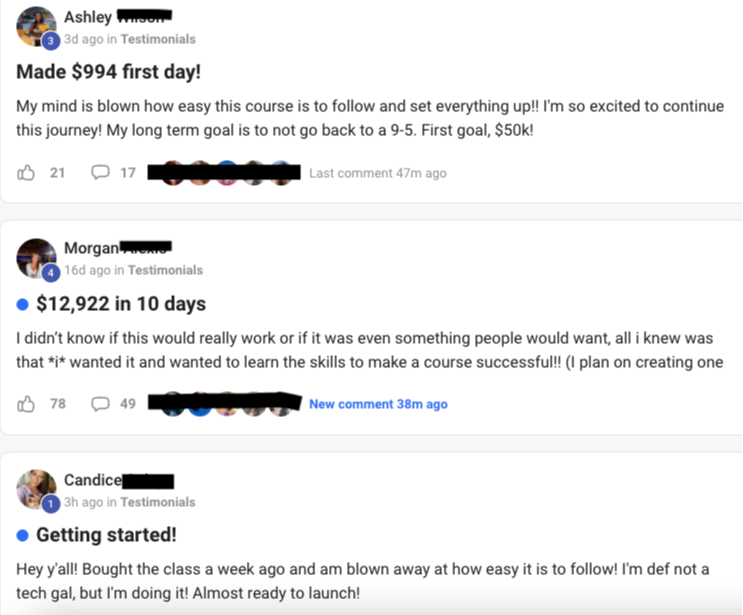Like the $12,922 in 10 days post
The width and height of the screenshot is (743, 615).
coord(27,404)
